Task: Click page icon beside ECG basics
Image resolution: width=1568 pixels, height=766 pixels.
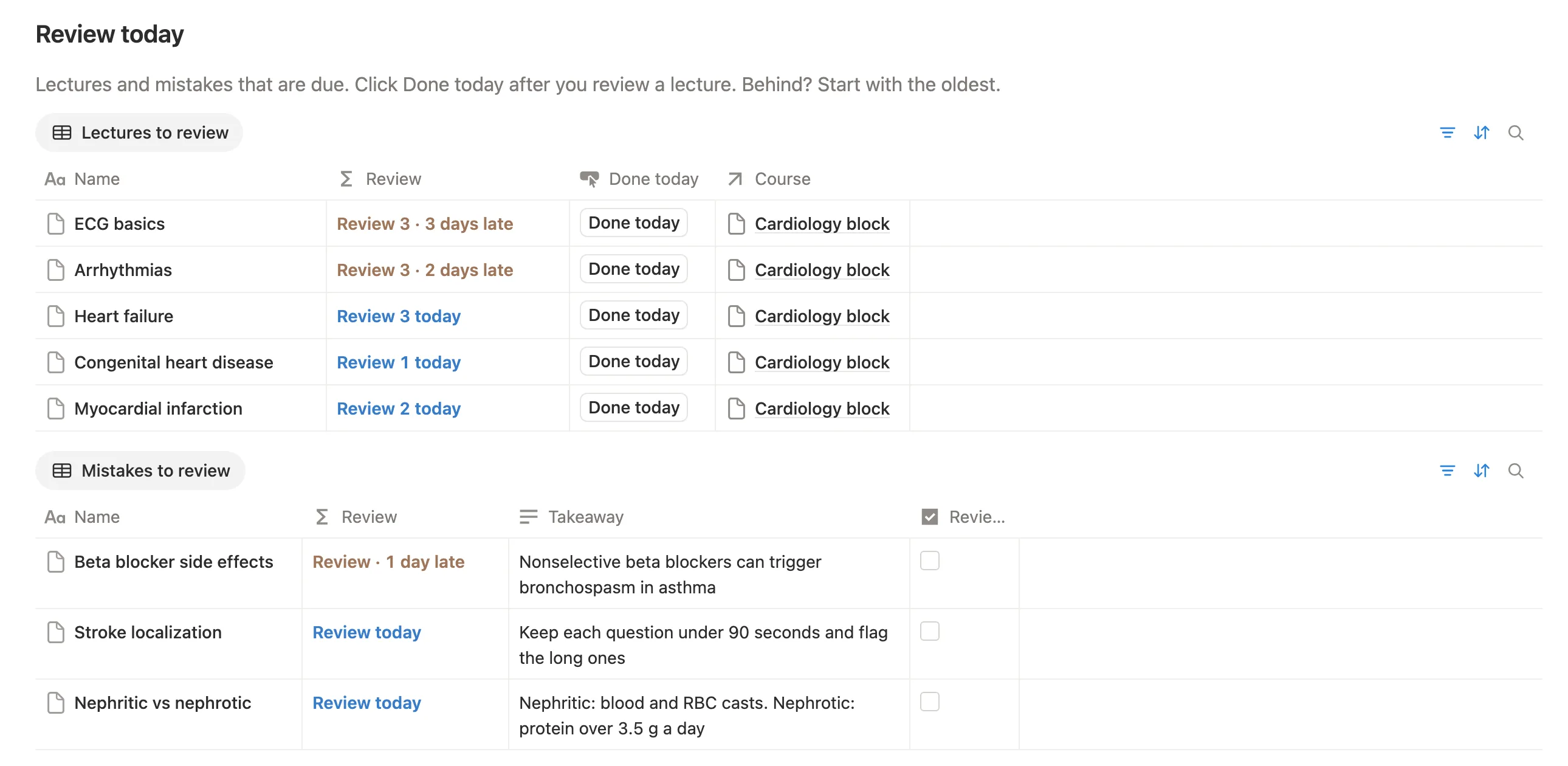Action: pos(56,224)
